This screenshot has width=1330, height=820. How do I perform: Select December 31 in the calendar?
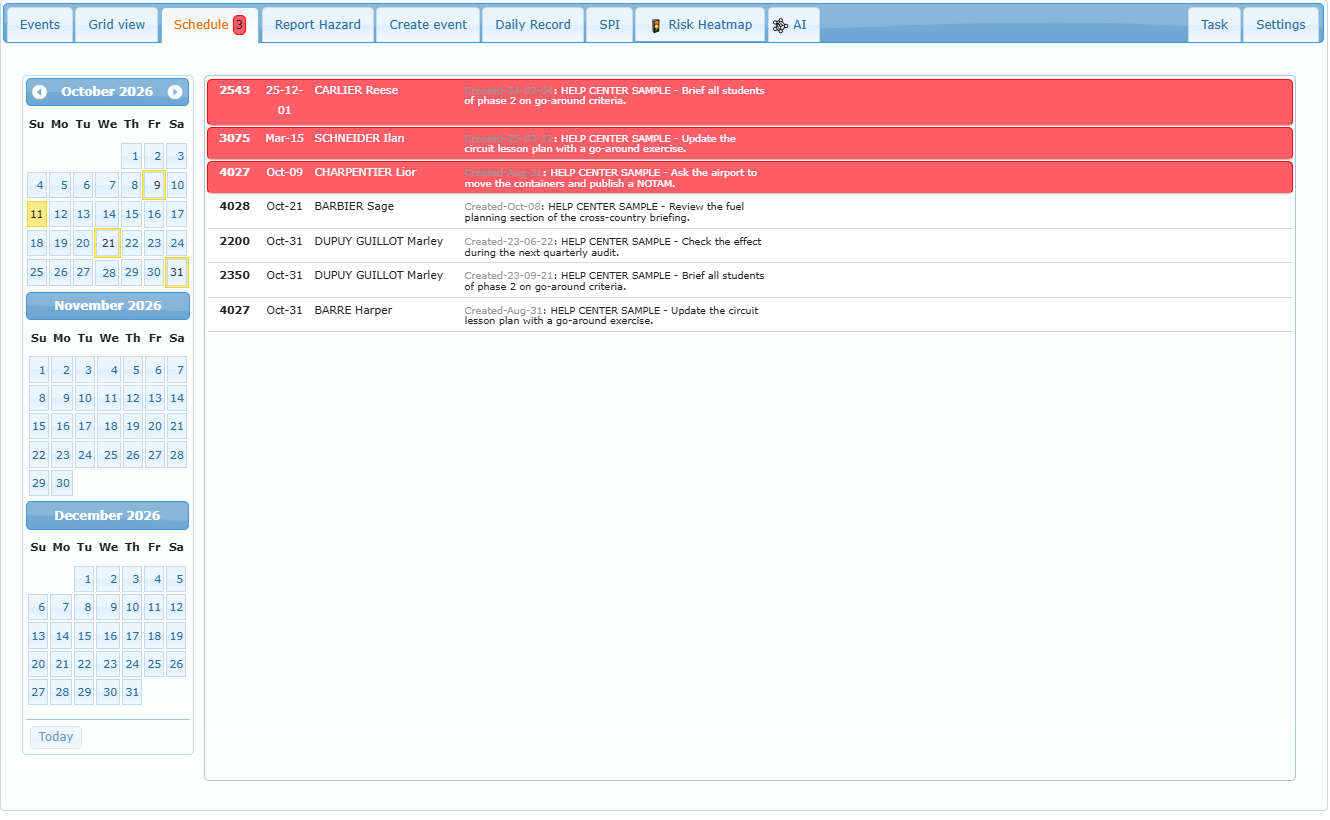131,693
